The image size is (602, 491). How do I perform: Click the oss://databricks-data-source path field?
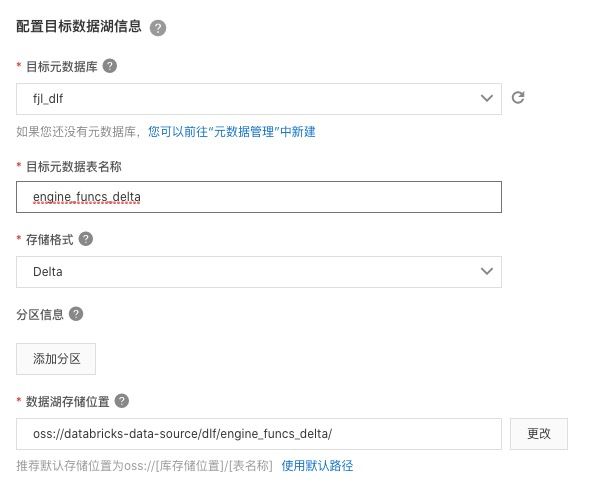259,434
